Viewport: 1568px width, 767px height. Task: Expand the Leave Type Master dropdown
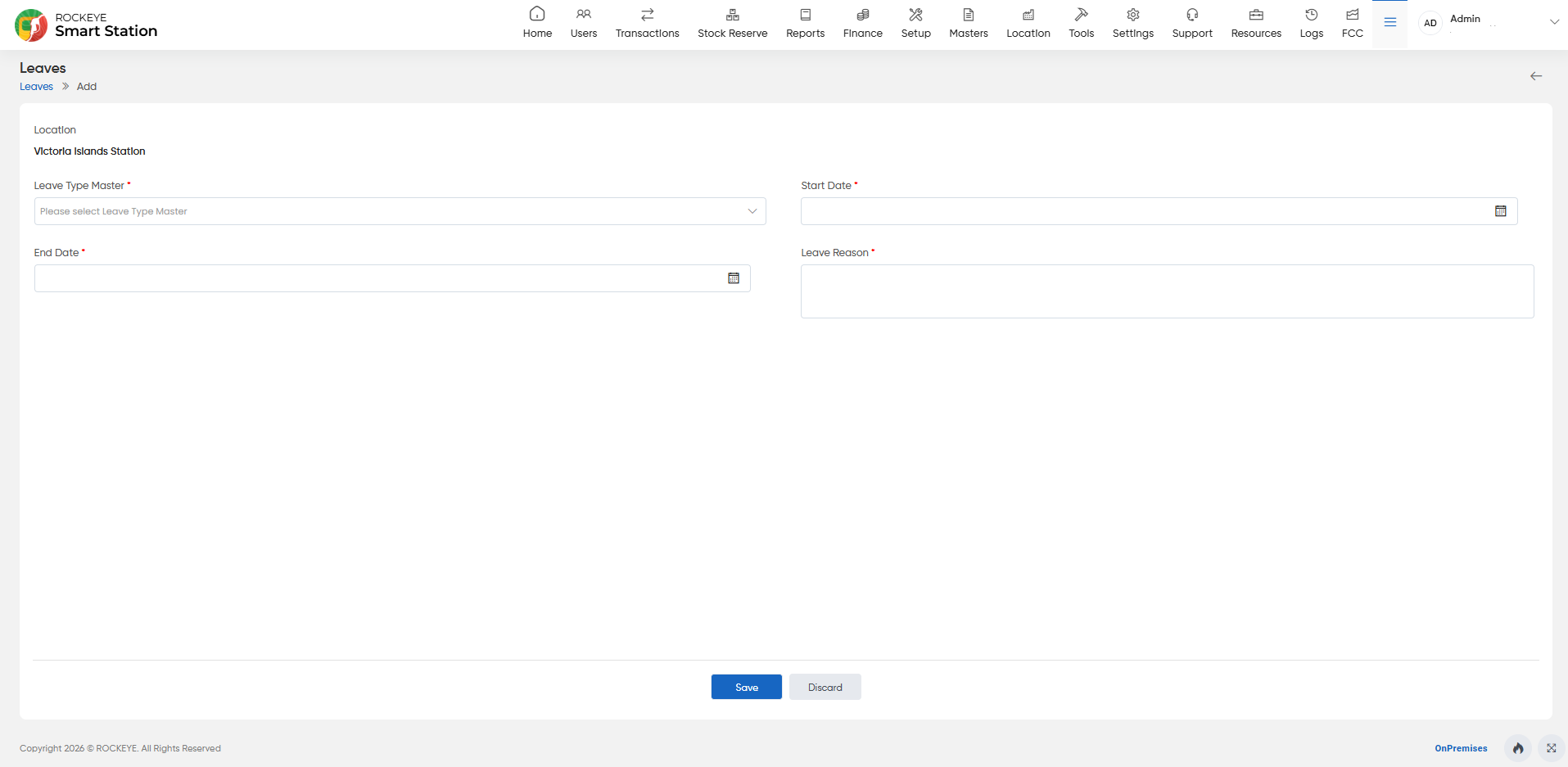click(x=400, y=211)
